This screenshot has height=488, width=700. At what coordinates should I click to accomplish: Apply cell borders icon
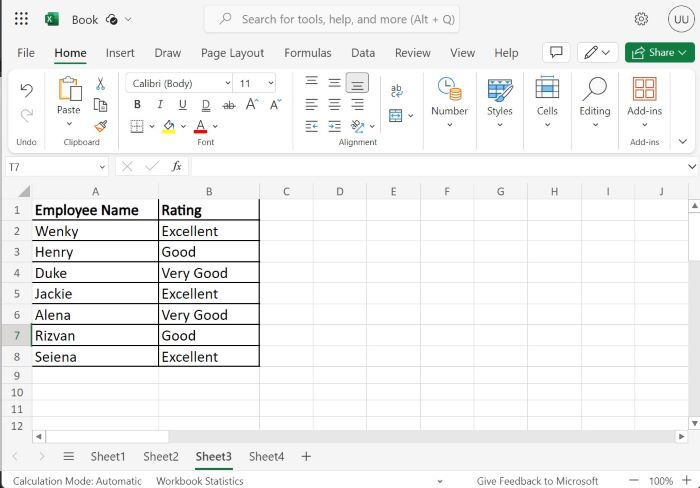pyautogui.click(x=137, y=126)
